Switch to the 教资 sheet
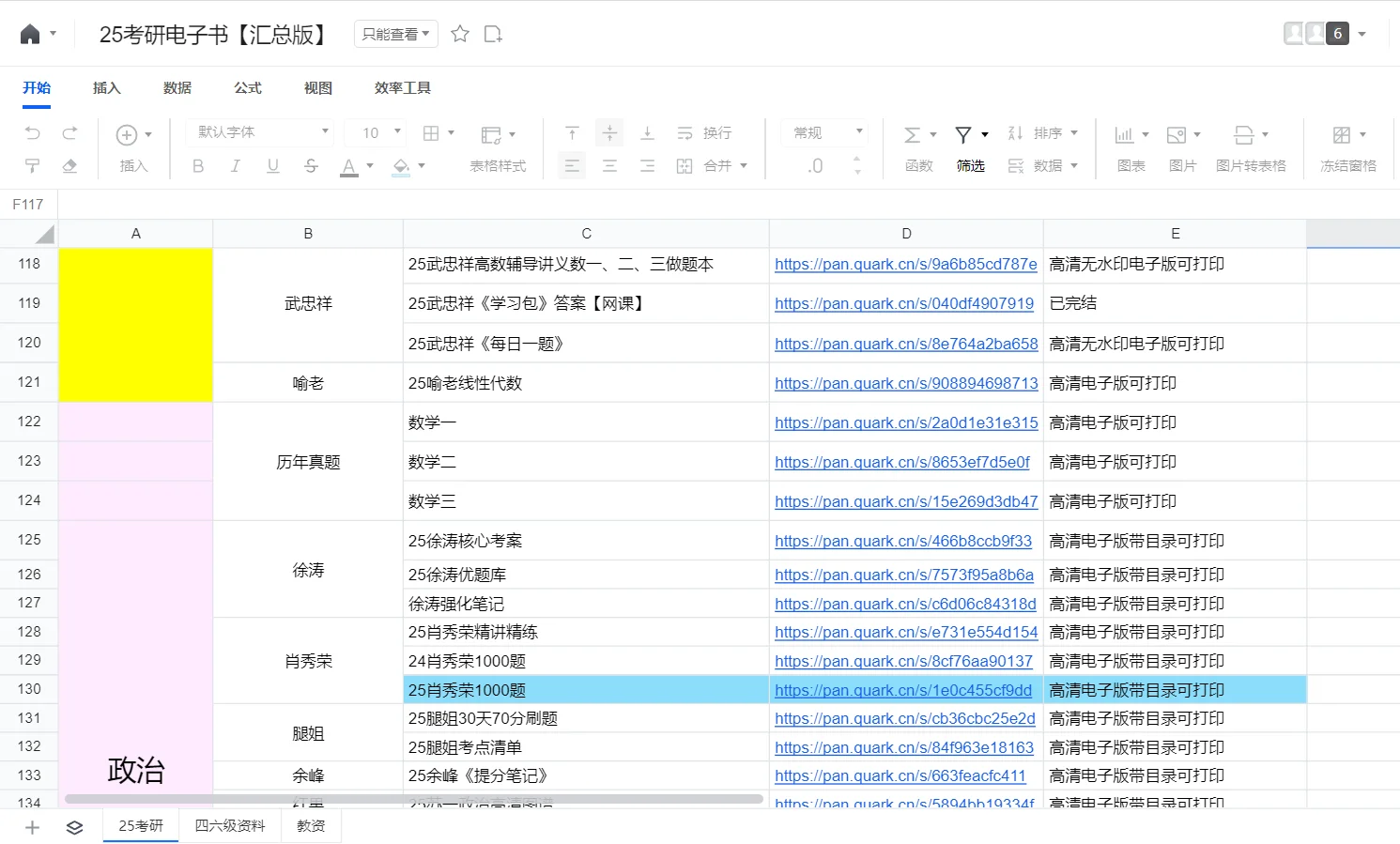1400x844 pixels. point(311,826)
